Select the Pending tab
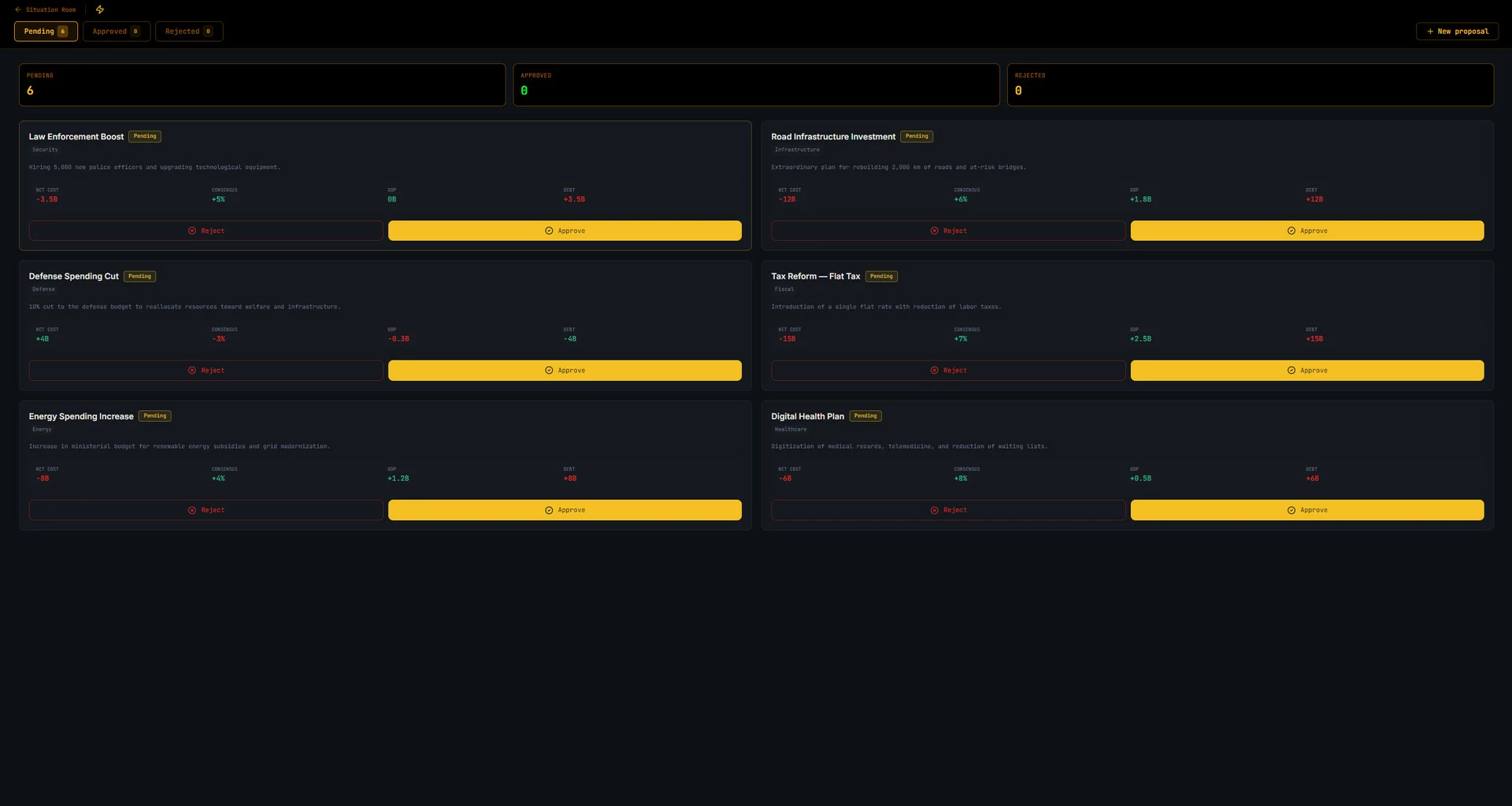This screenshot has height=806, width=1512. (x=46, y=31)
